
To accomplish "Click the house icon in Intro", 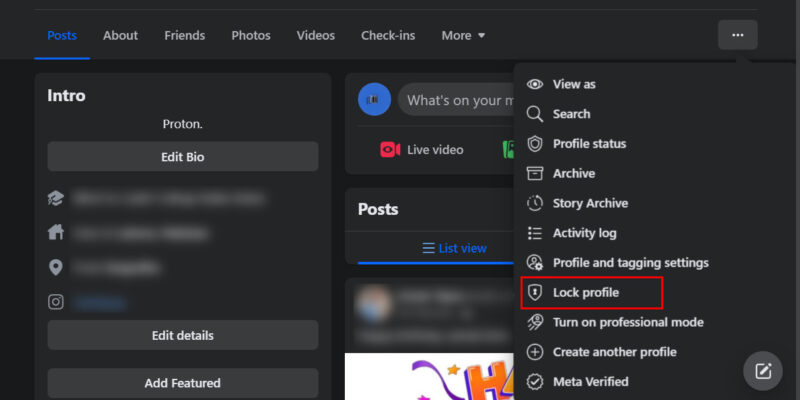I will coord(56,233).
